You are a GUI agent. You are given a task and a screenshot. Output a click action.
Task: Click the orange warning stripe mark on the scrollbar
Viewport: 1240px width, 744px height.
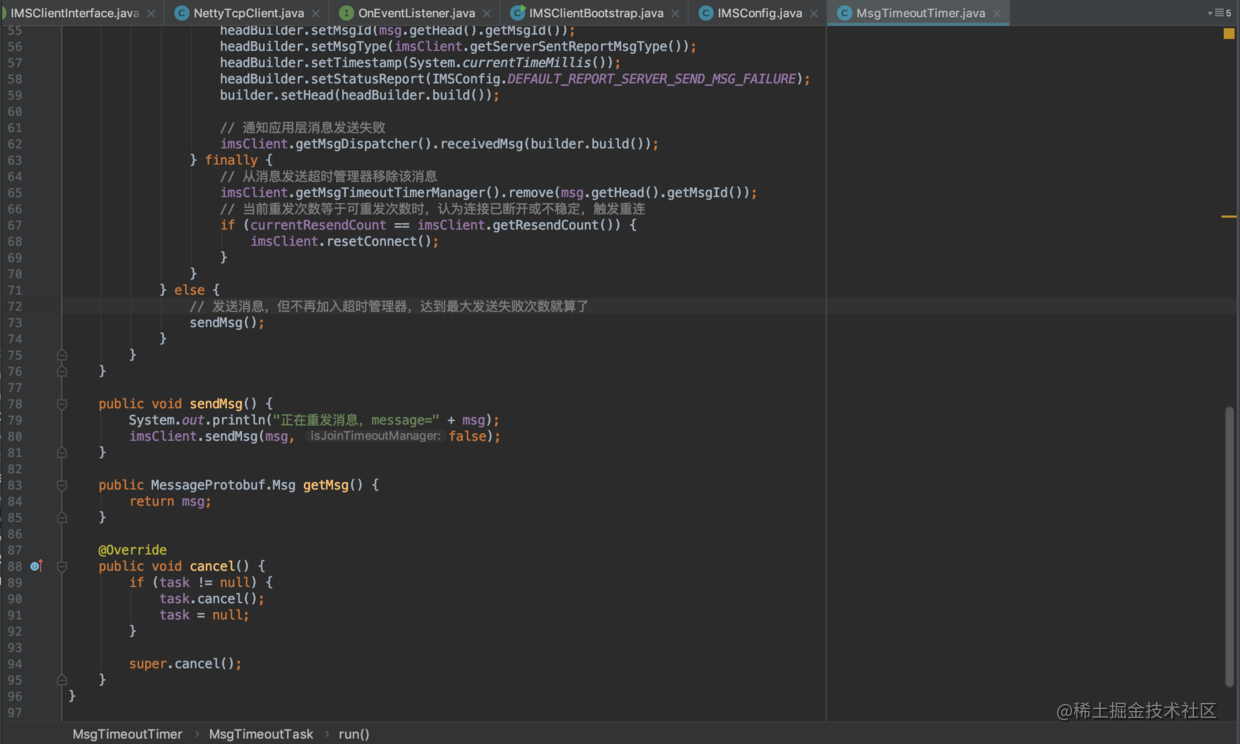(1229, 216)
